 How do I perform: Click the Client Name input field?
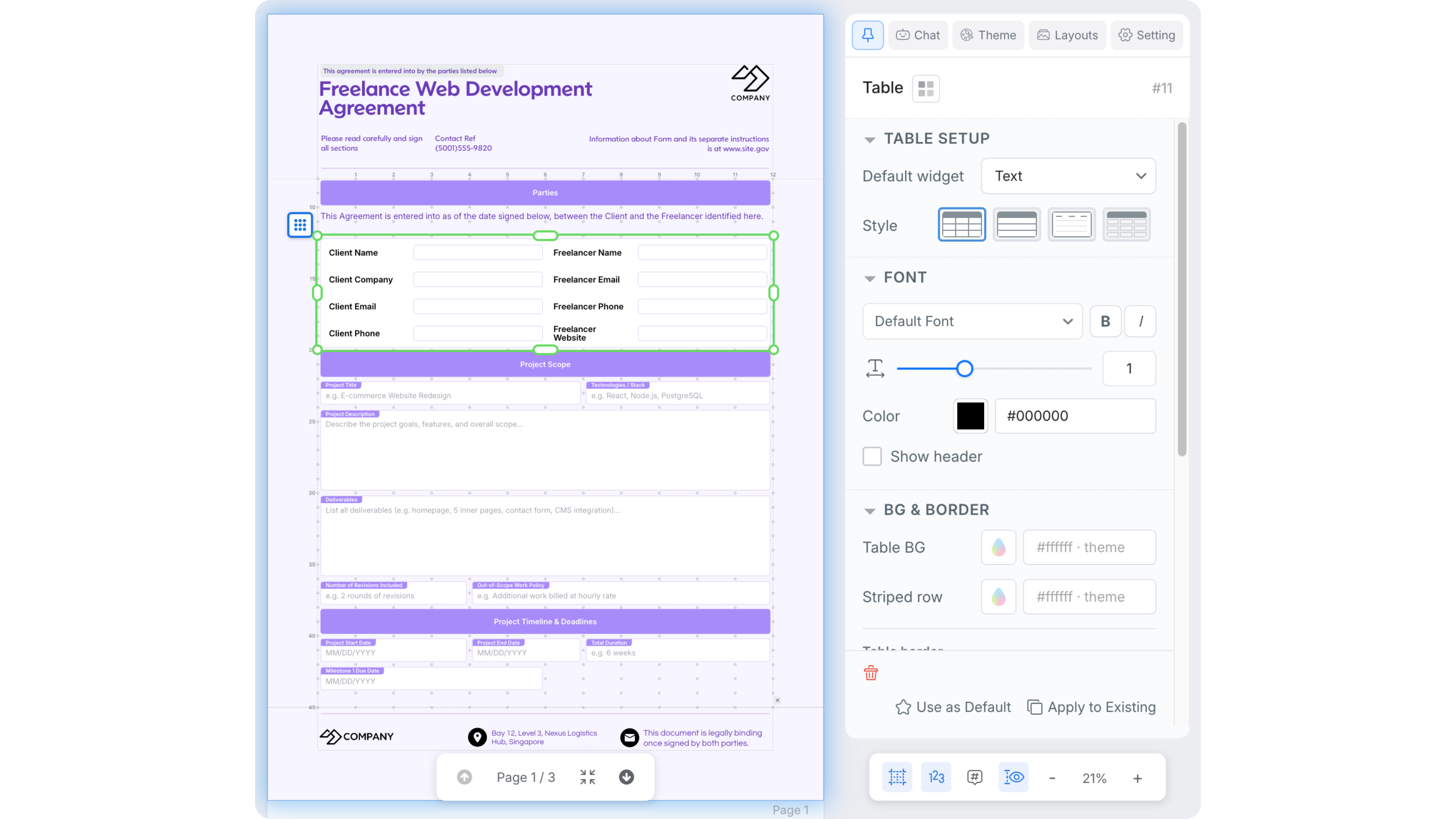[x=478, y=253]
